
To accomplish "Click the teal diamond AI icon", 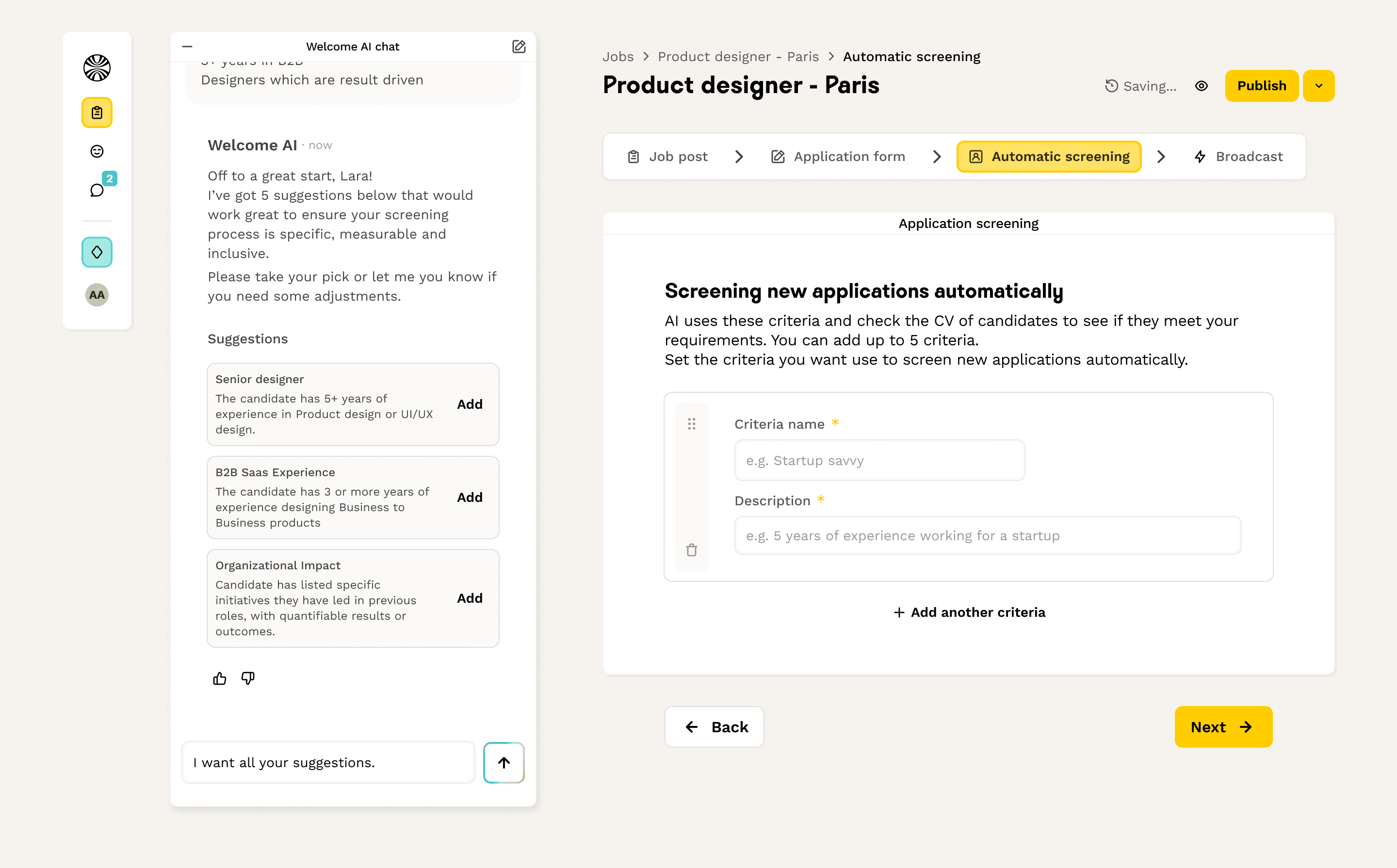I will [97, 252].
